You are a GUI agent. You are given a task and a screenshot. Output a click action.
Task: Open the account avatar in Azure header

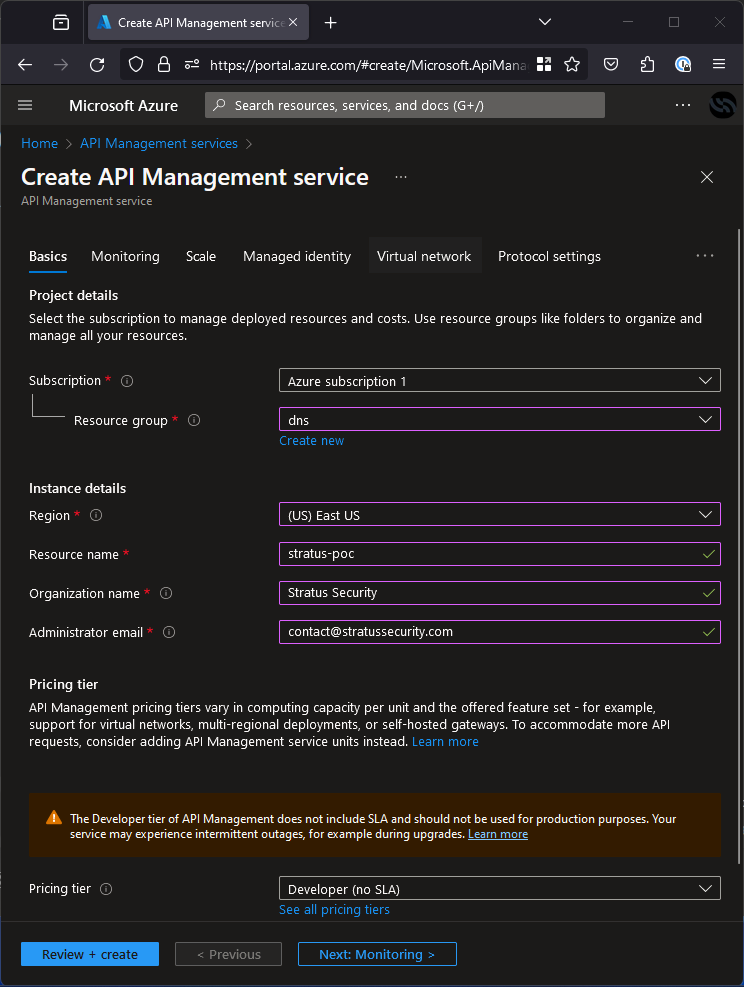pos(723,105)
